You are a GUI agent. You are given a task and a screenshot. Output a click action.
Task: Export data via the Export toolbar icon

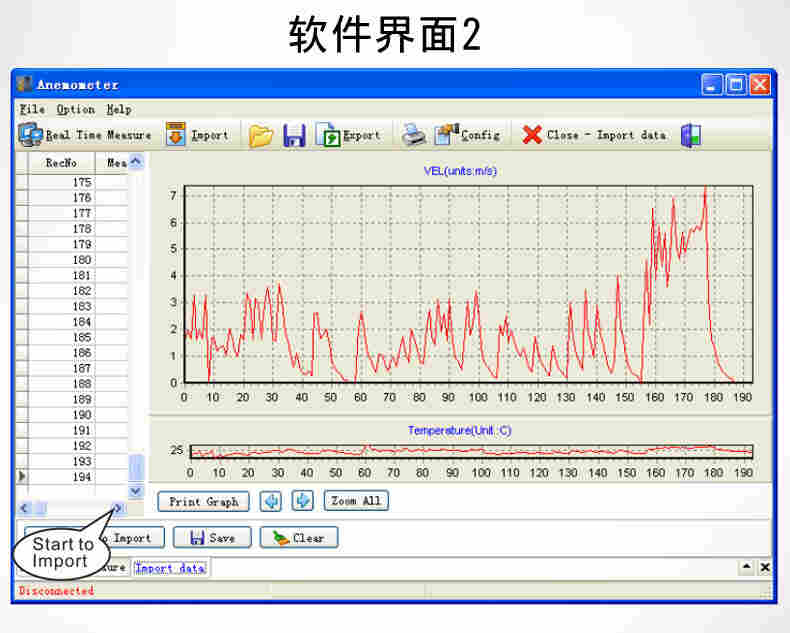(x=348, y=135)
